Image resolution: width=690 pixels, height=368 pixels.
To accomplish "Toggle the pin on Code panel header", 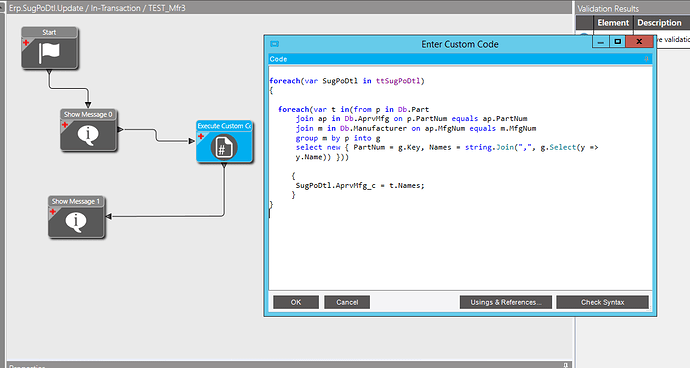I will click(646, 59).
